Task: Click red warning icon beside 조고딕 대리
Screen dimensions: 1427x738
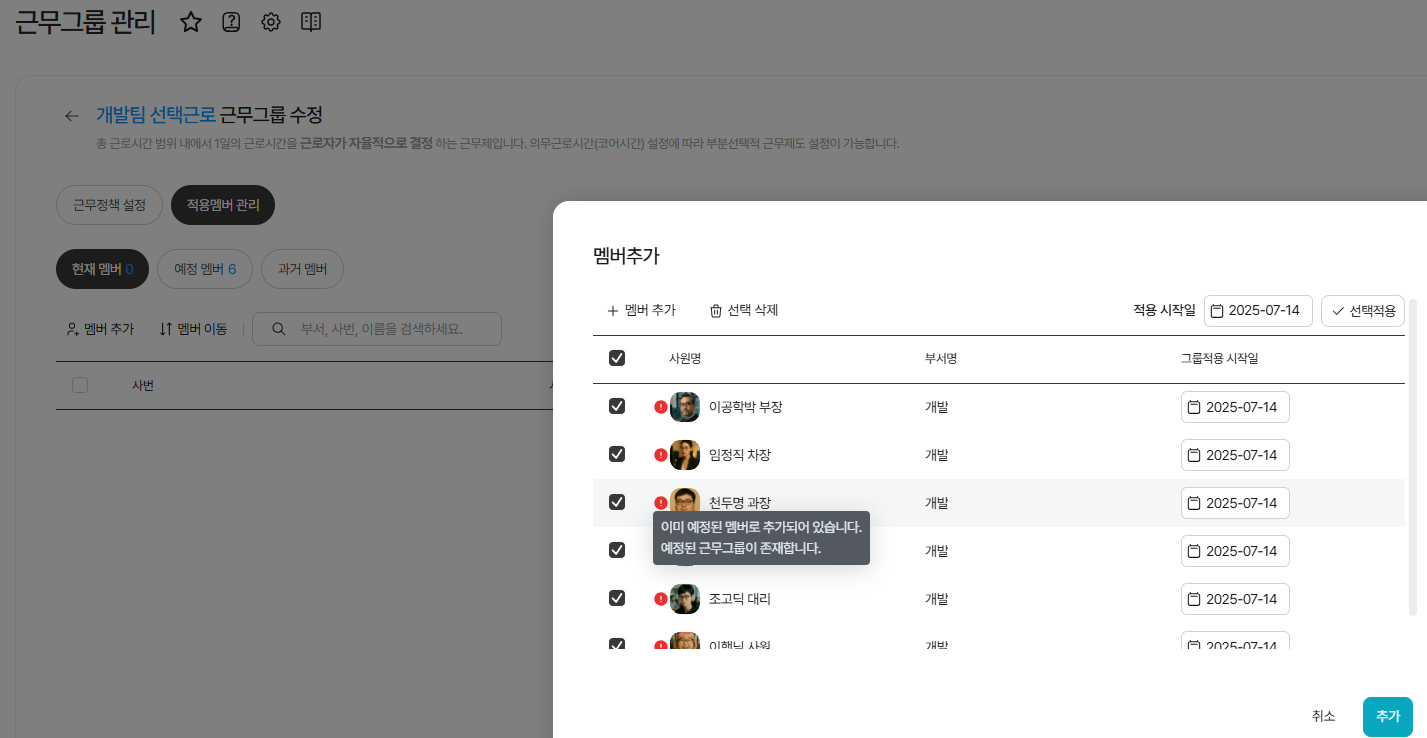Action: click(x=660, y=599)
